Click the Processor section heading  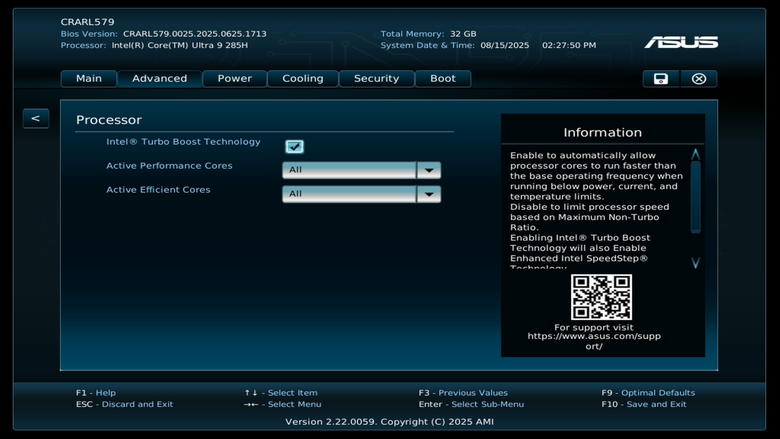(x=108, y=120)
